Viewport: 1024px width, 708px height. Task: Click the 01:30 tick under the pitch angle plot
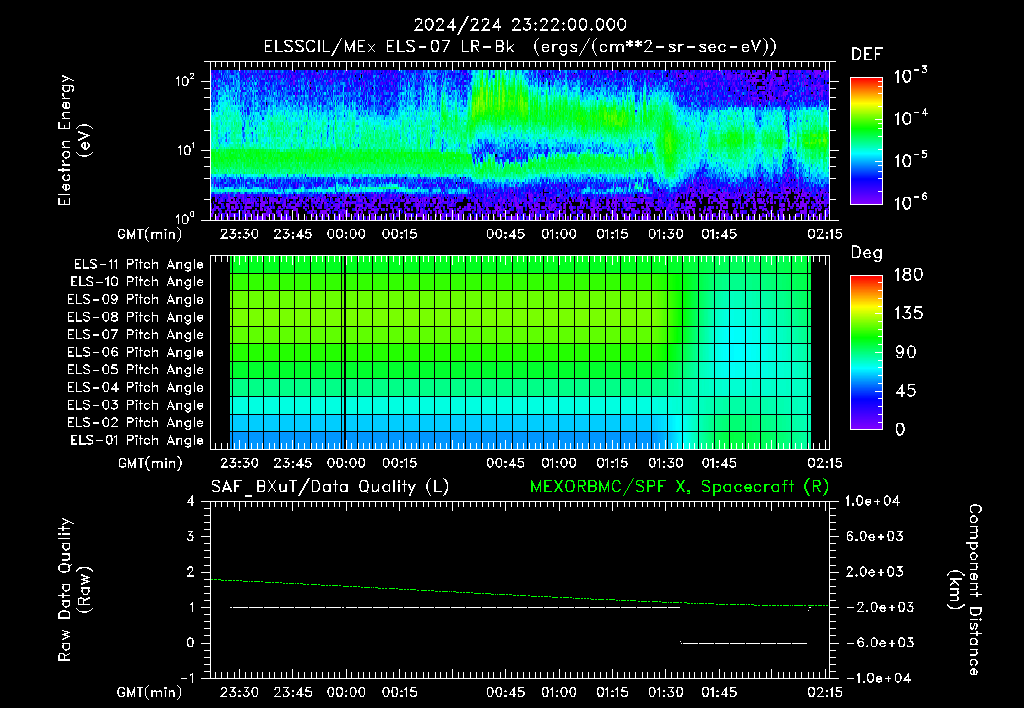click(x=665, y=463)
